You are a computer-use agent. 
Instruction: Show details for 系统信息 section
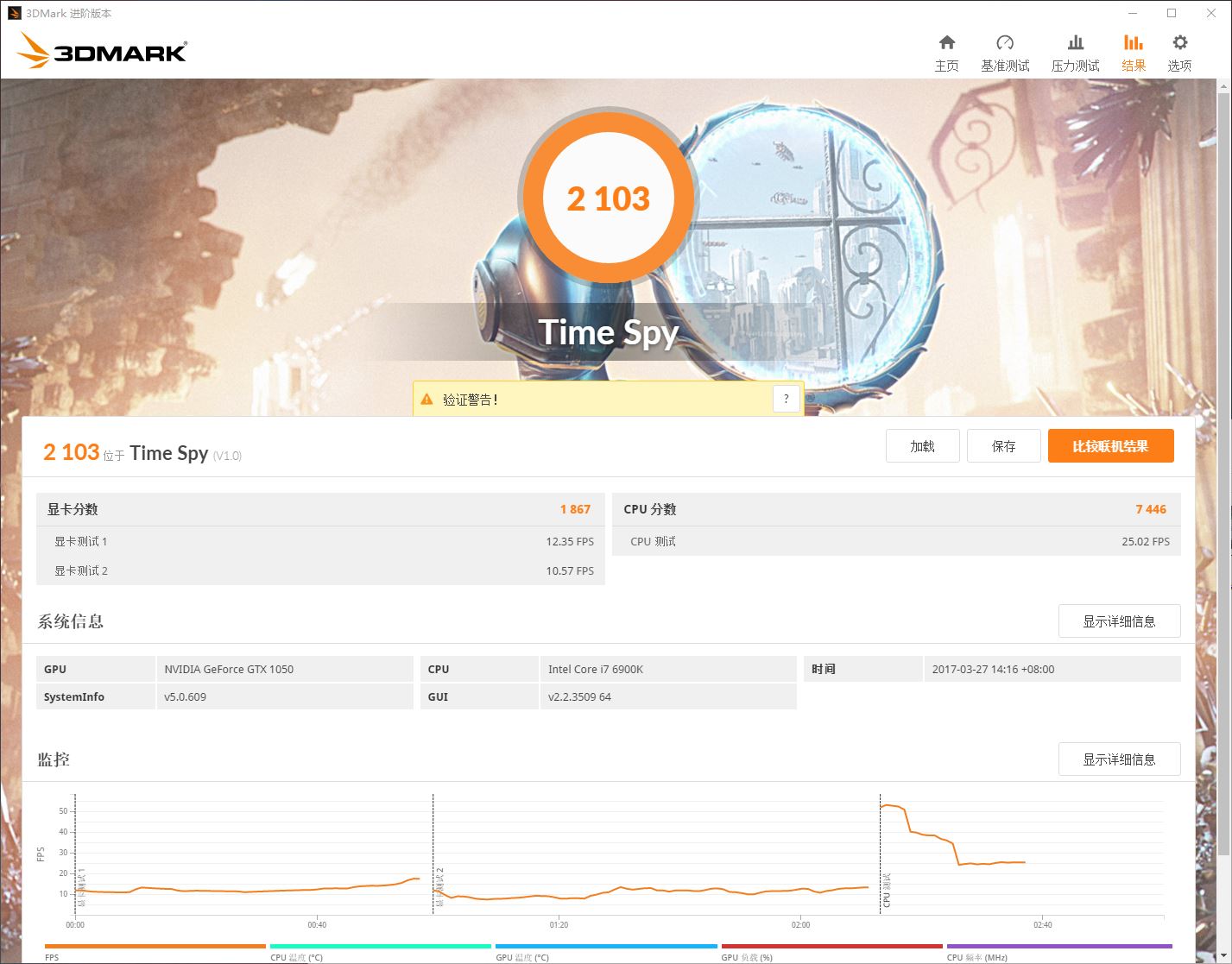tap(1119, 621)
